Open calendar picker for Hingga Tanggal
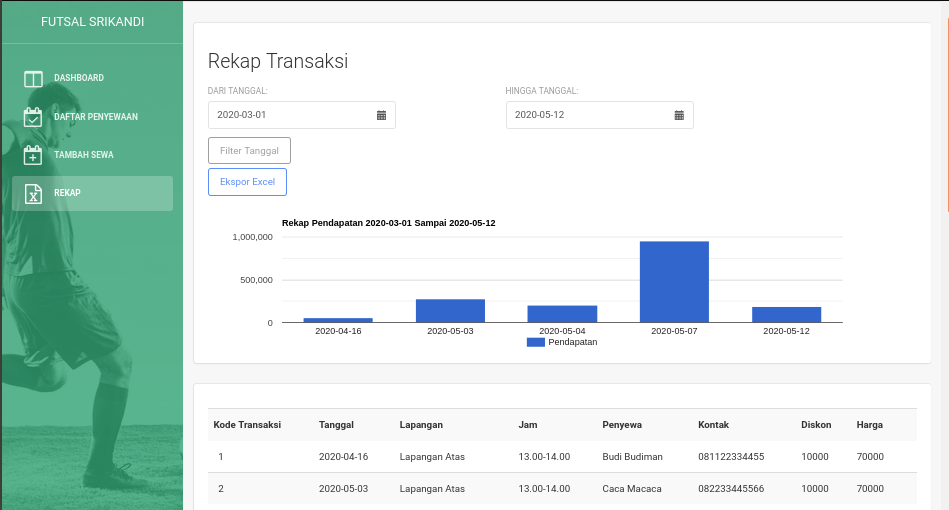 (679, 115)
